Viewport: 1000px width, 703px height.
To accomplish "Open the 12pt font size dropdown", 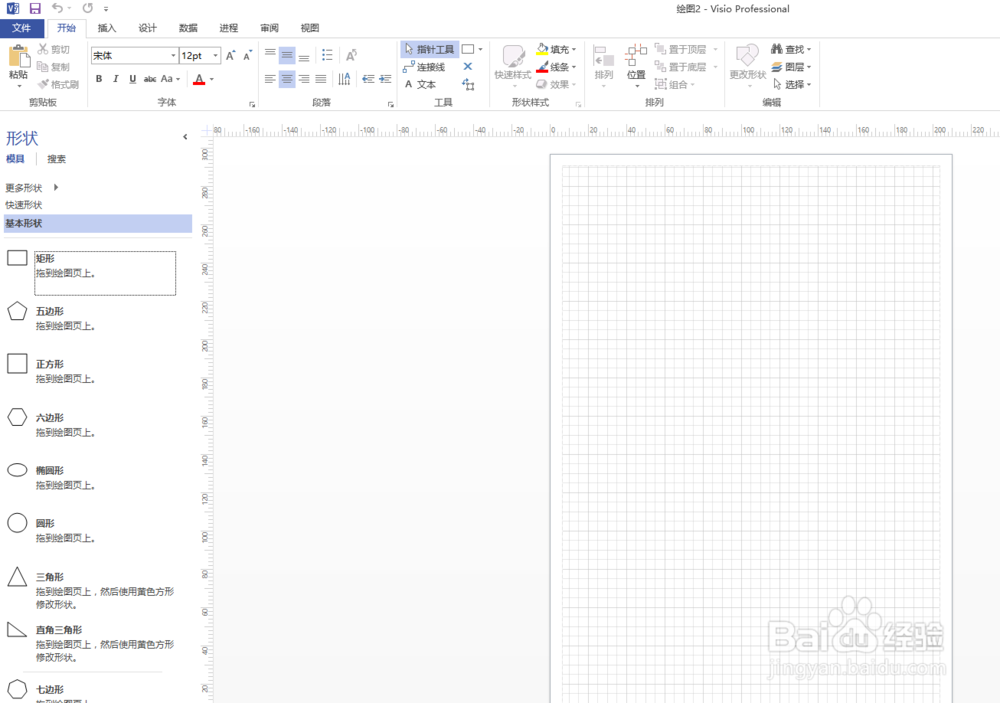I will (216, 56).
